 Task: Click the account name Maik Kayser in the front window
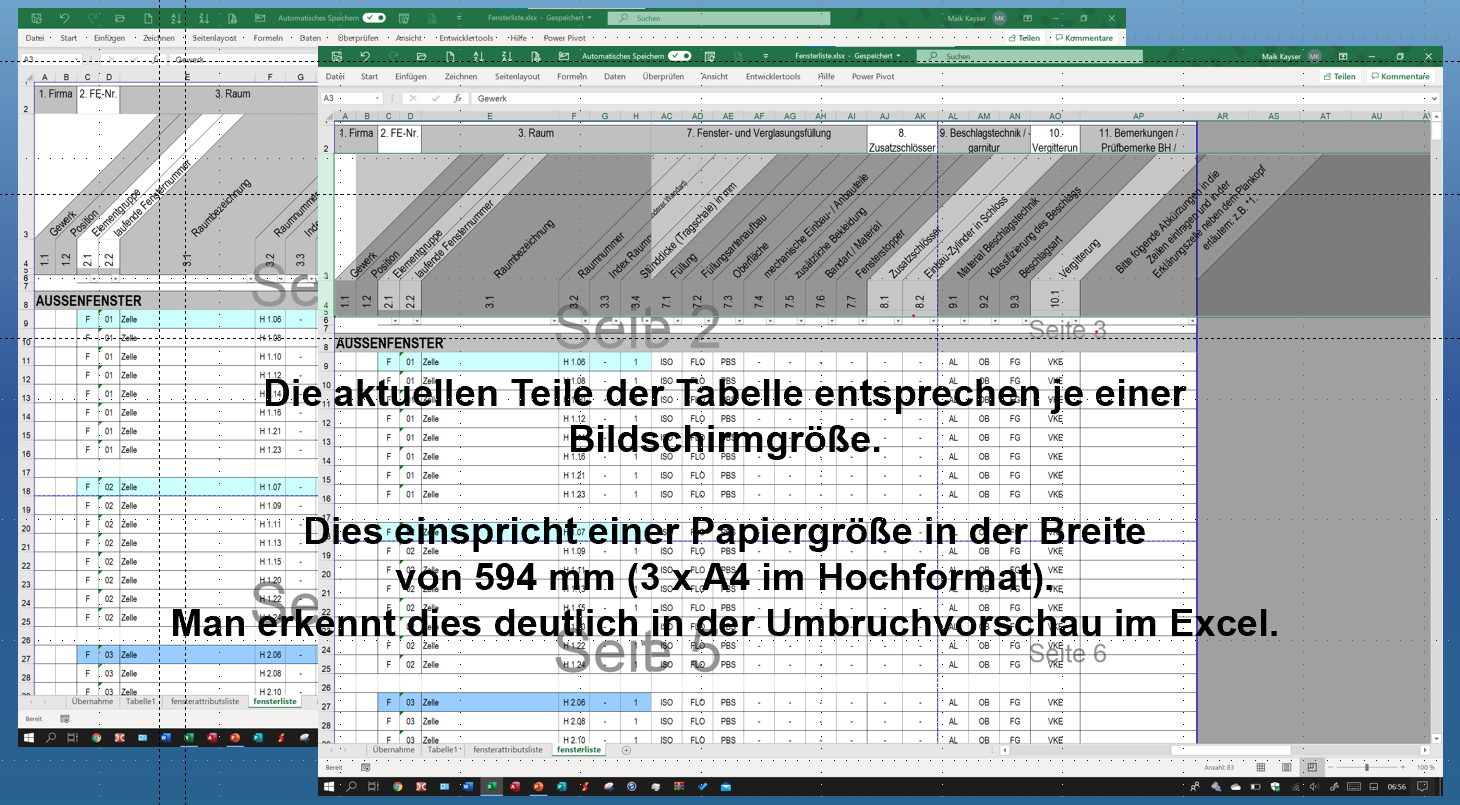(x=1283, y=57)
